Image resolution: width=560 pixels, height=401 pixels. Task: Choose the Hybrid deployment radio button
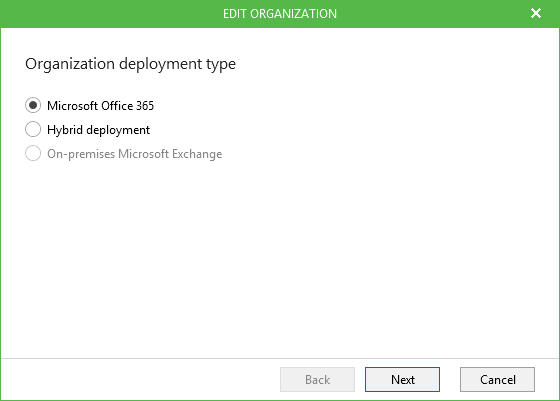coord(33,129)
